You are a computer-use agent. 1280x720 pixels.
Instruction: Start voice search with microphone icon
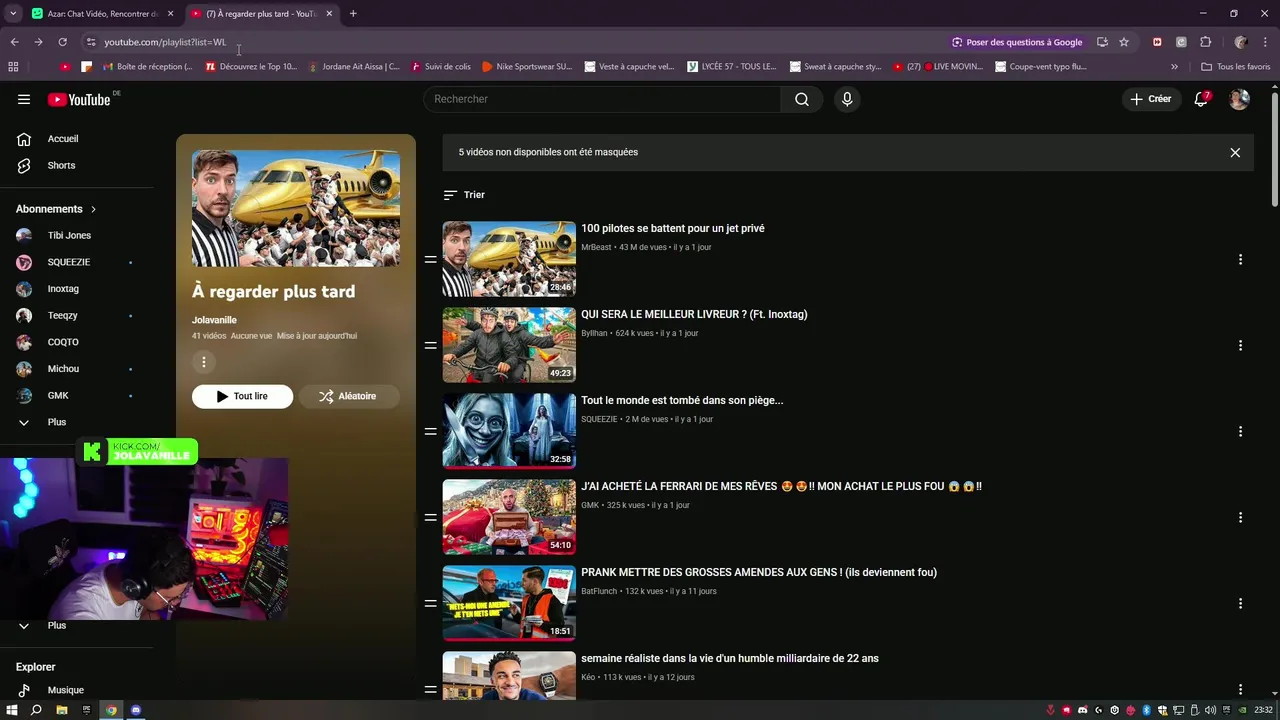[847, 99]
